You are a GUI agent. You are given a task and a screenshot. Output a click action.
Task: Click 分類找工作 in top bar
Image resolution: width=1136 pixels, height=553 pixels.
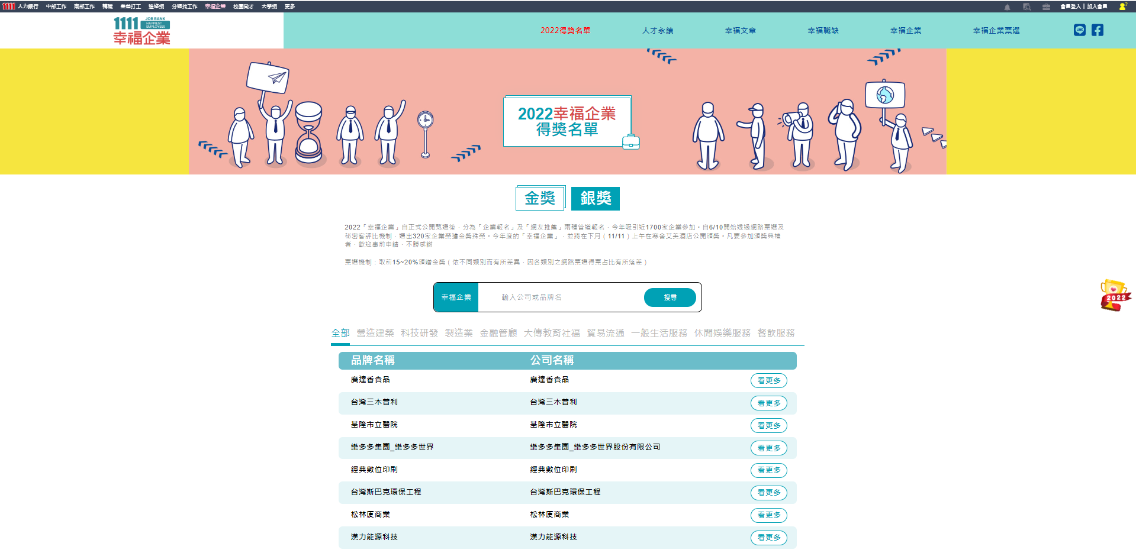click(184, 7)
